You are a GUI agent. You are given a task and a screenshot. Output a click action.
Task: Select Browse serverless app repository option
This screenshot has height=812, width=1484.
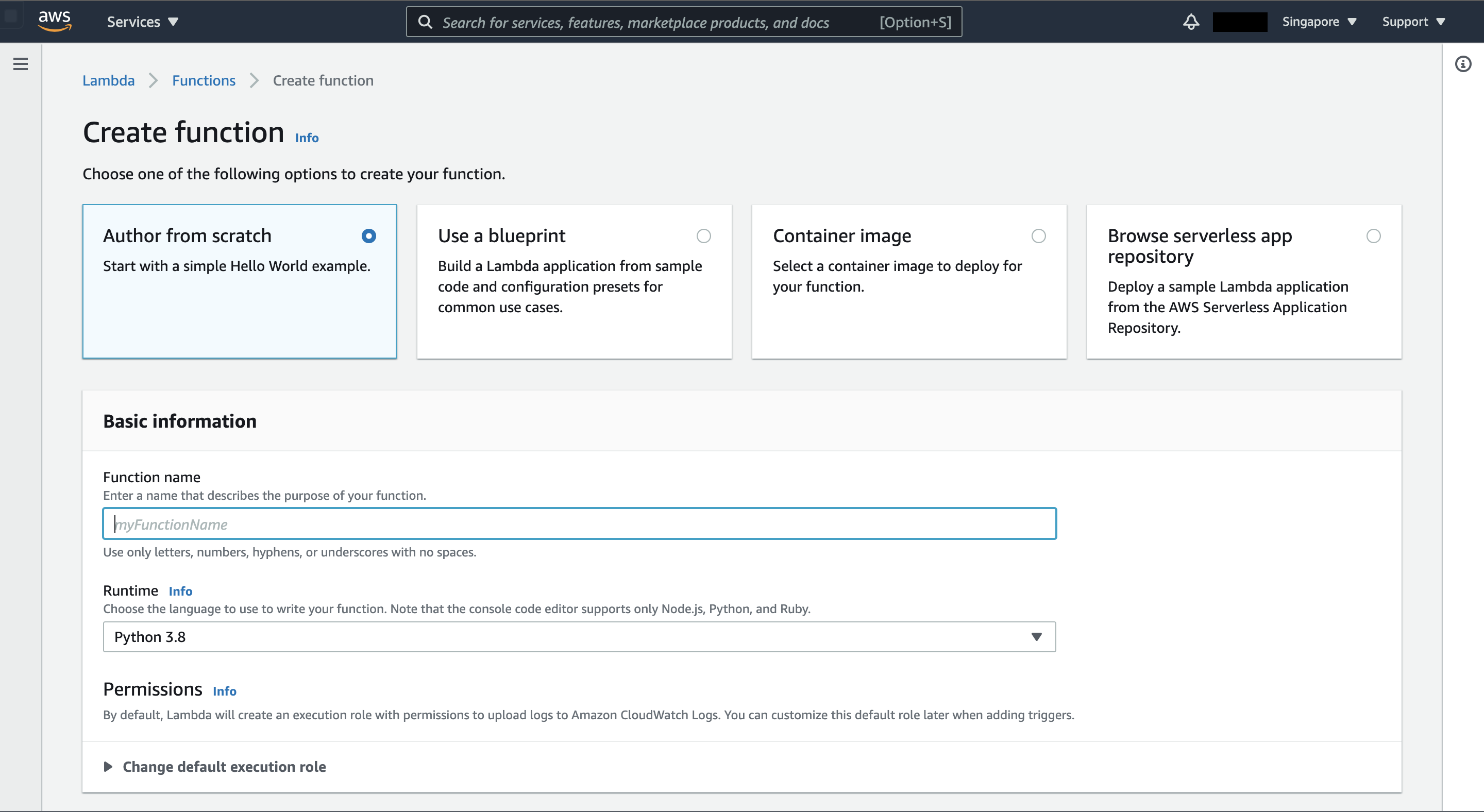click(1373, 236)
